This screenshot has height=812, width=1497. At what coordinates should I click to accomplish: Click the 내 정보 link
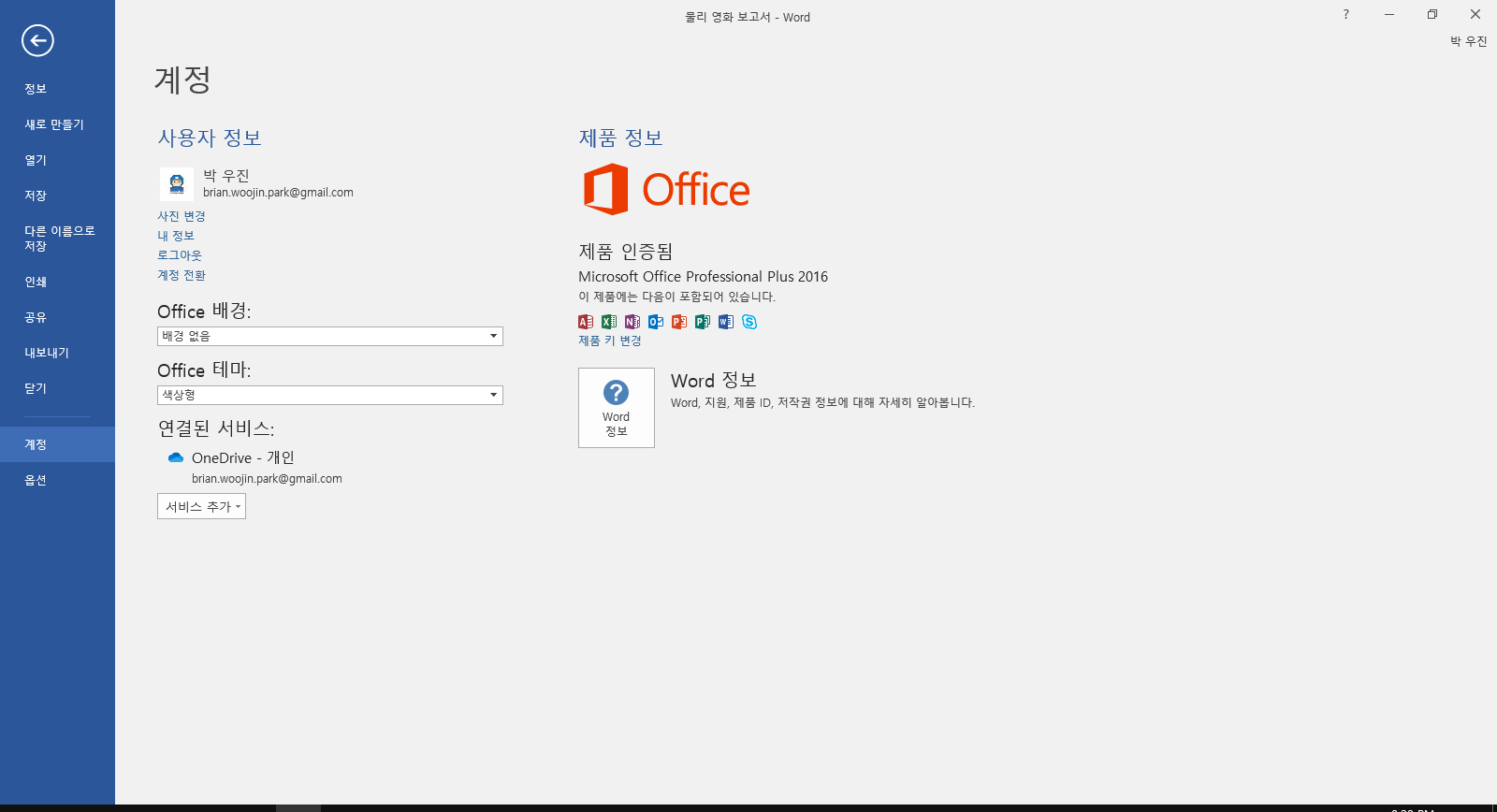(x=176, y=236)
